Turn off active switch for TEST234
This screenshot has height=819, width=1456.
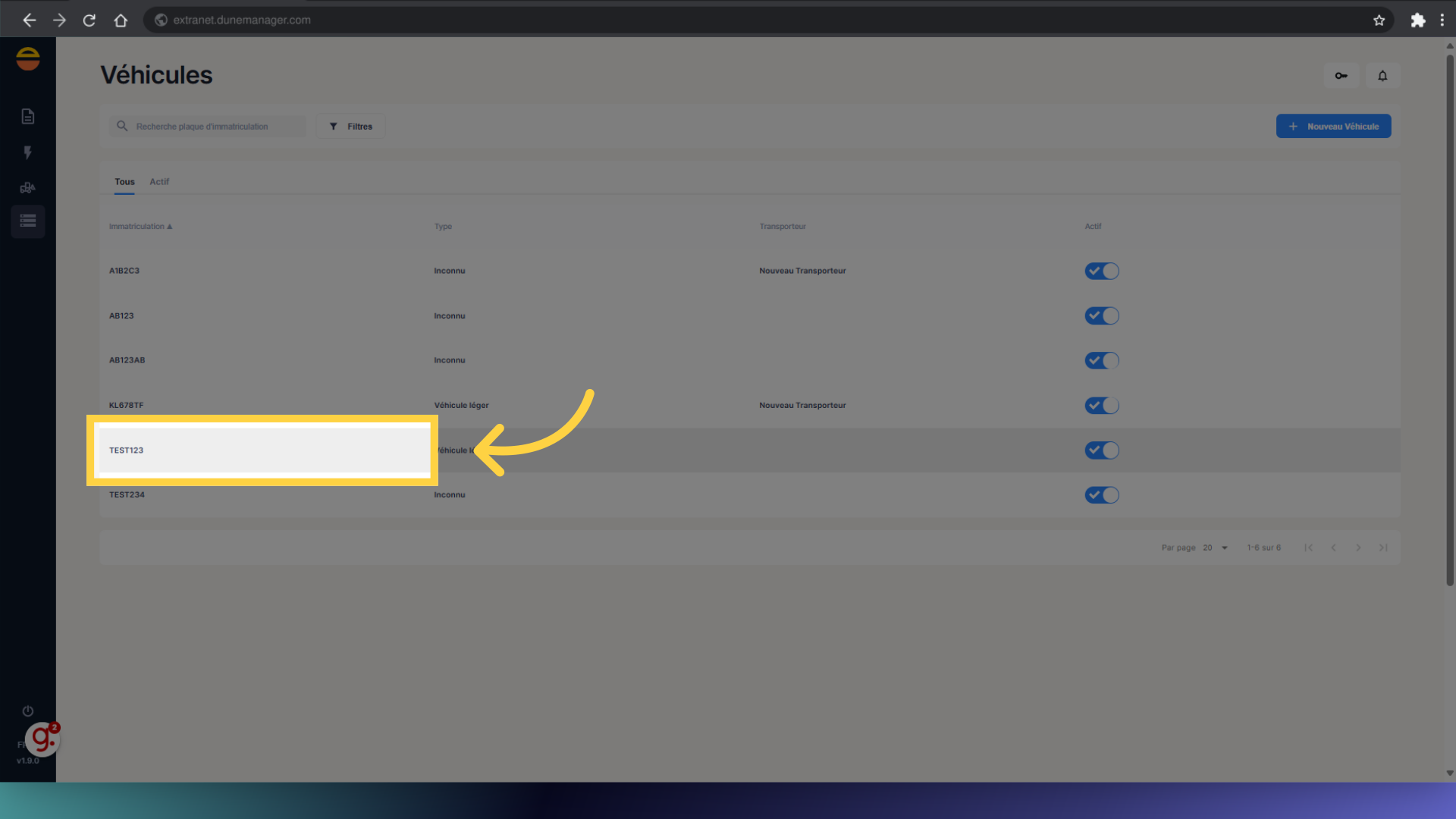[x=1101, y=495]
